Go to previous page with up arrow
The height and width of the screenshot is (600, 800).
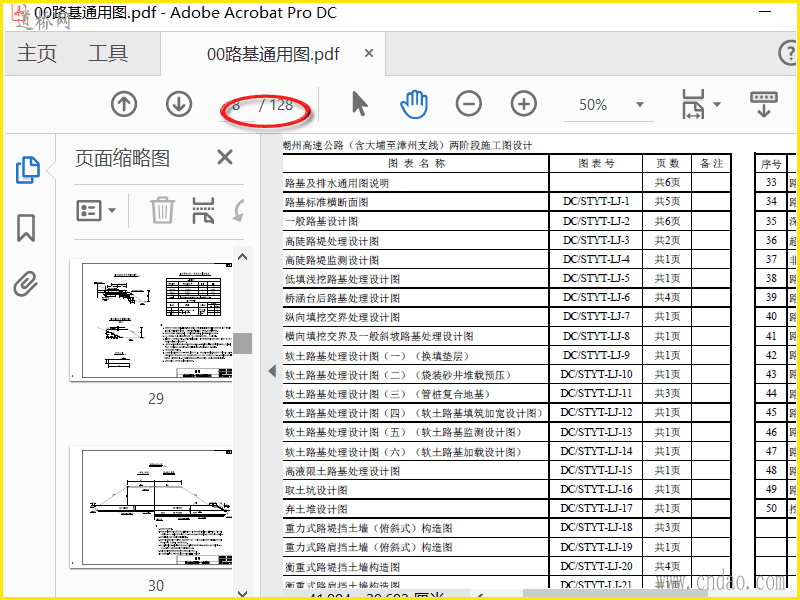(124, 104)
